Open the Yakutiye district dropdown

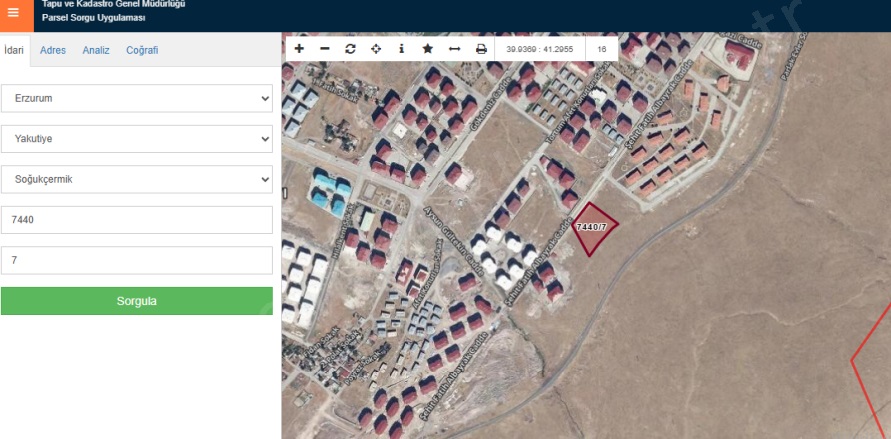point(137,139)
